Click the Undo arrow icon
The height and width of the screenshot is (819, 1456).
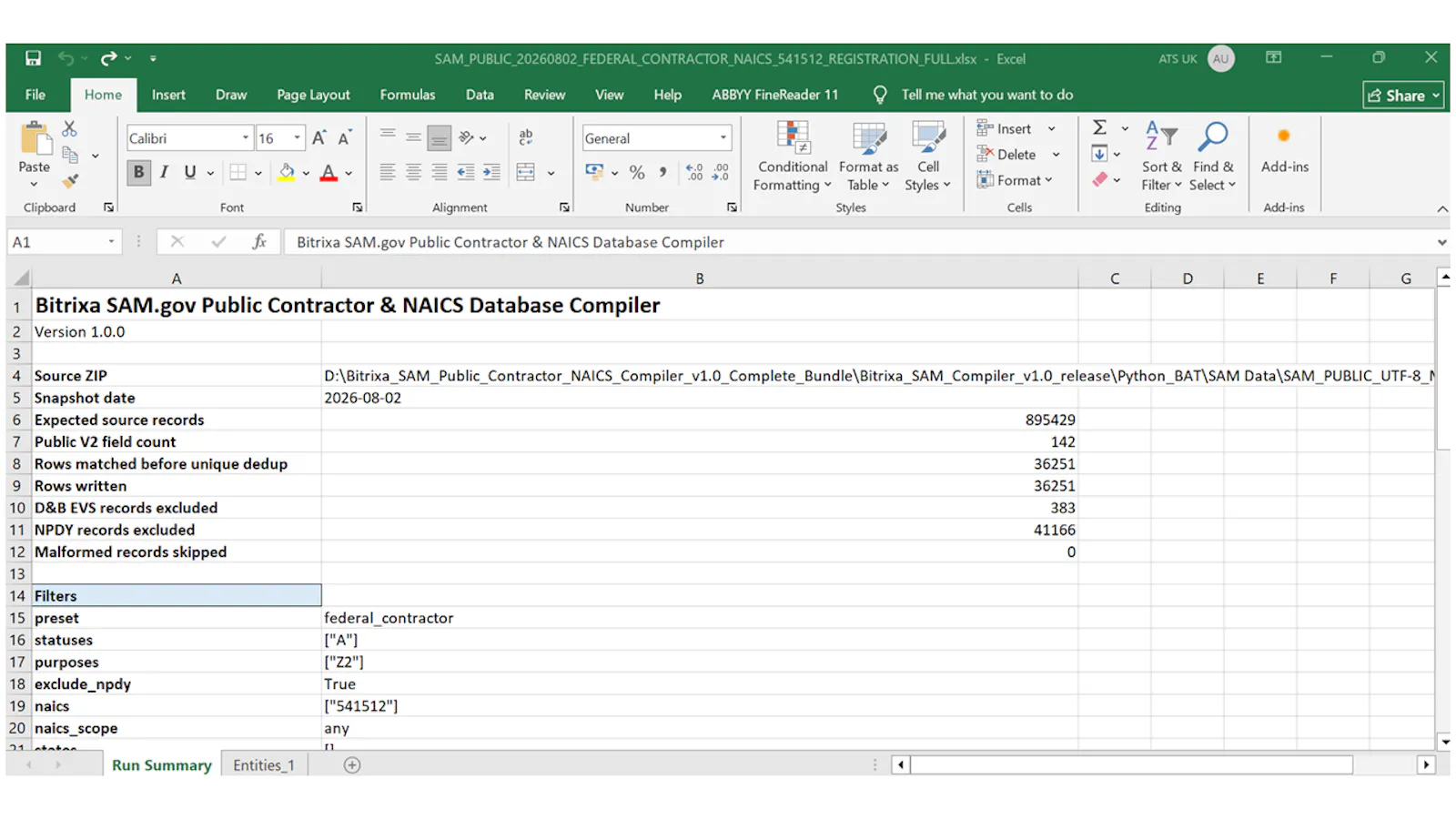66,58
